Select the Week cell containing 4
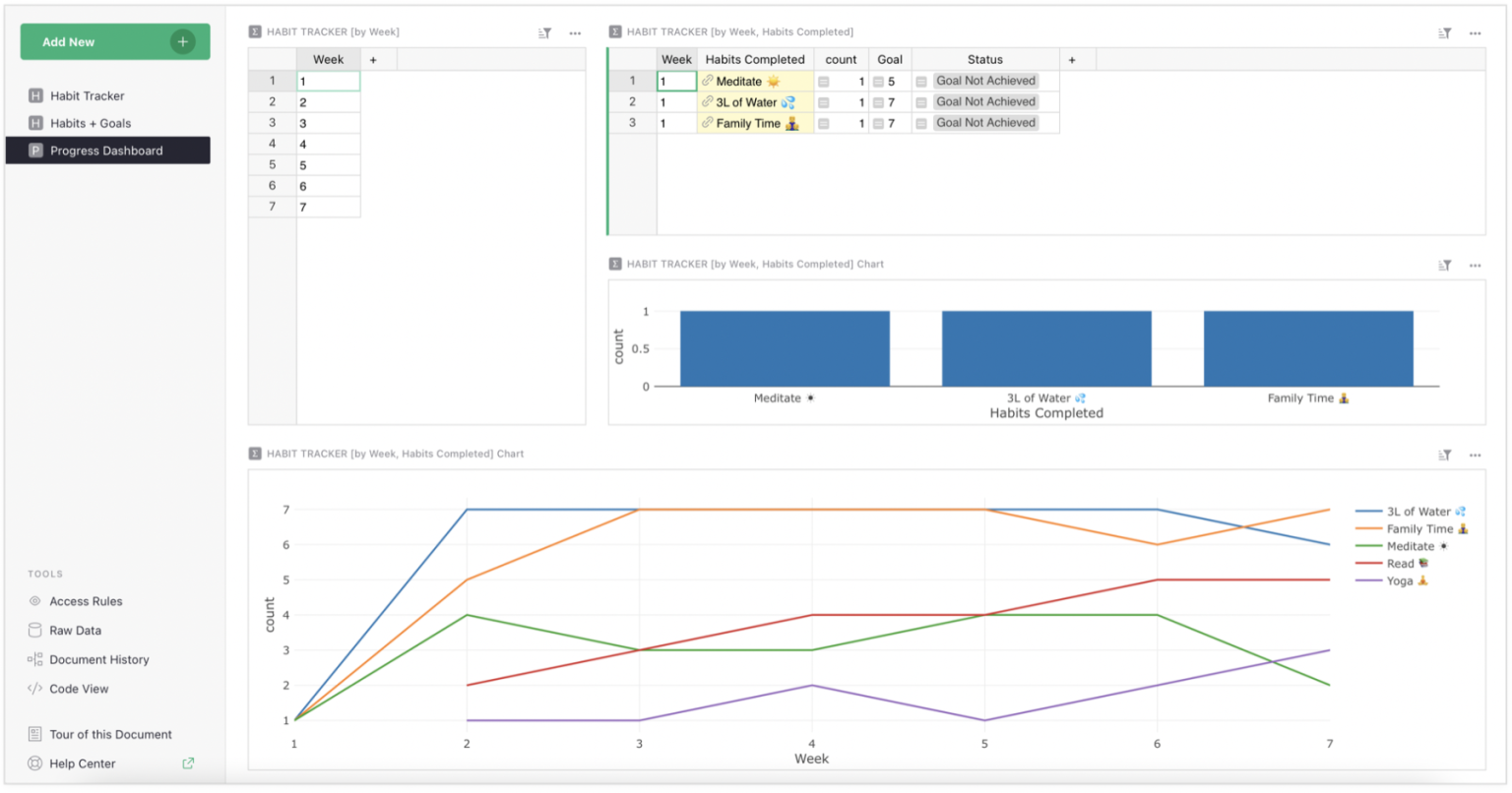The image size is (1512, 793). (329, 144)
